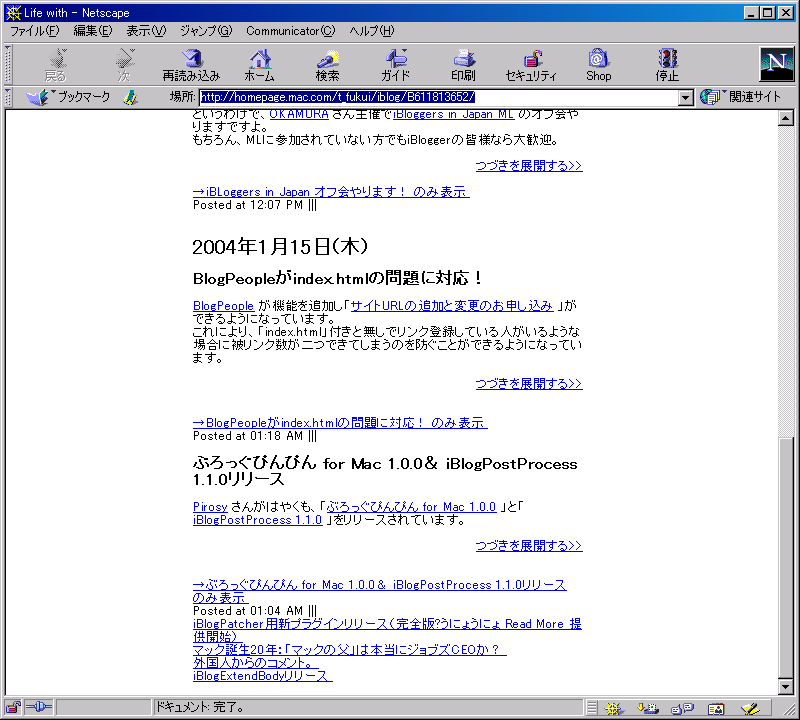The width and height of the screenshot is (800, 720).
Task: Open Newsgroups from the component bar
Action: tap(683, 708)
